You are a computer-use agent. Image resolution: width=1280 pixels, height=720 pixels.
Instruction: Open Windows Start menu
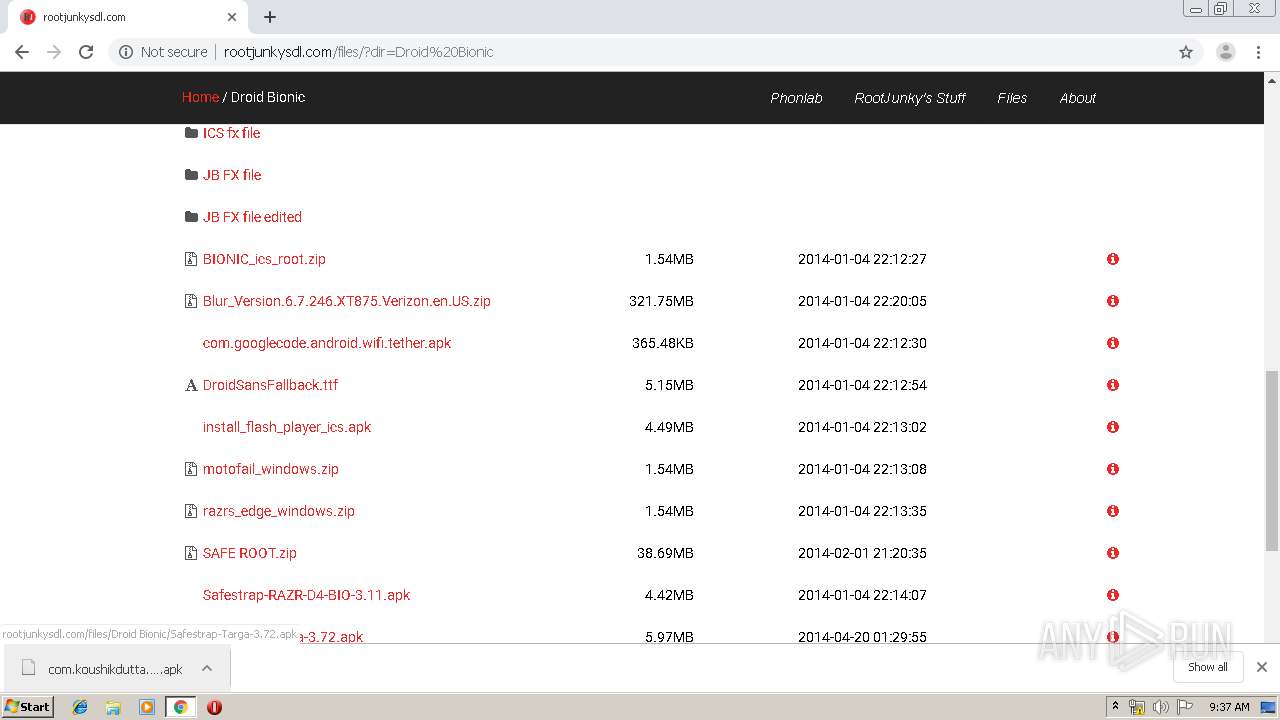tap(27, 707)
